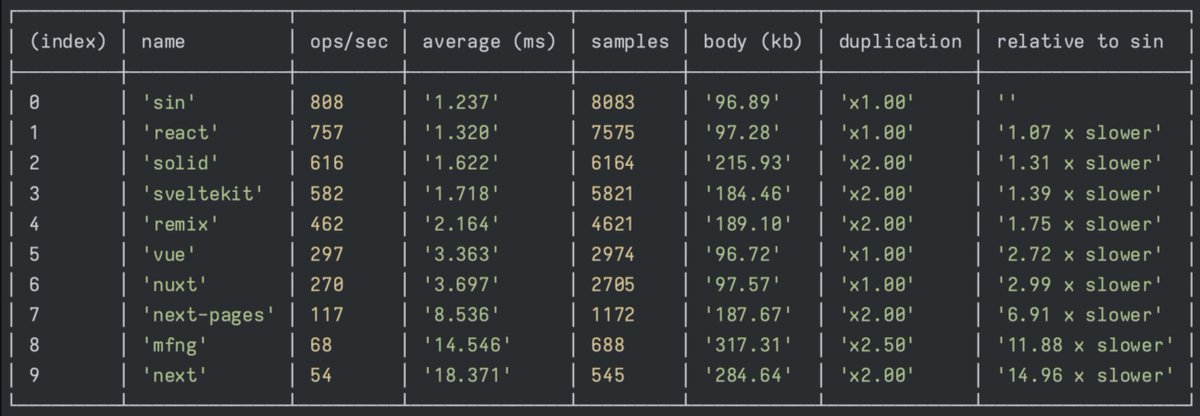Viewport: 1200px width, 416px height.
Task: Click ops/sec value 270
Action: [x=327, y=284]
